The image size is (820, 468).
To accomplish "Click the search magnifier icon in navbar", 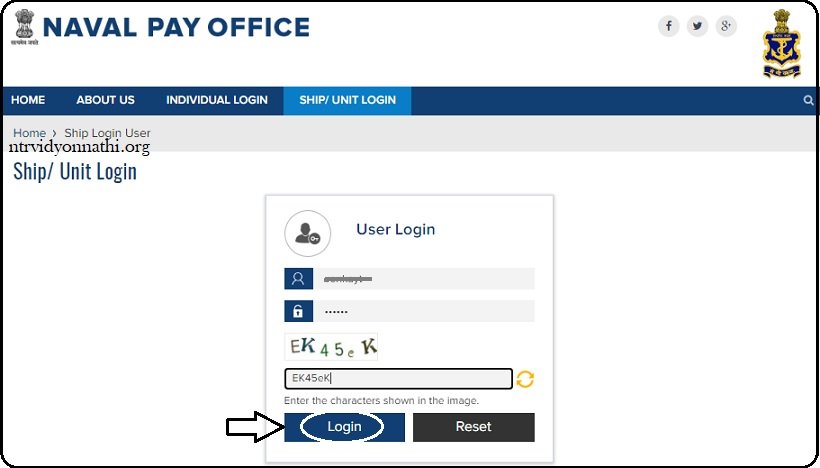I will (x=808, y=100).
